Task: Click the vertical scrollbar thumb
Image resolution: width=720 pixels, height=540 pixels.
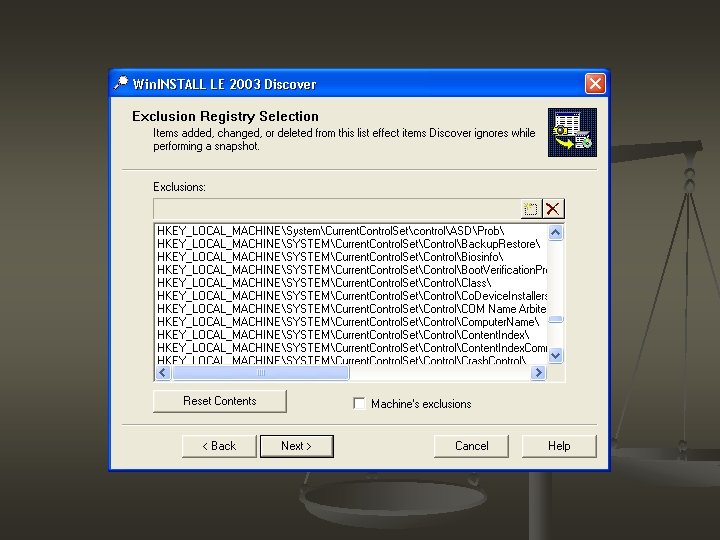Action: [556, 320]
